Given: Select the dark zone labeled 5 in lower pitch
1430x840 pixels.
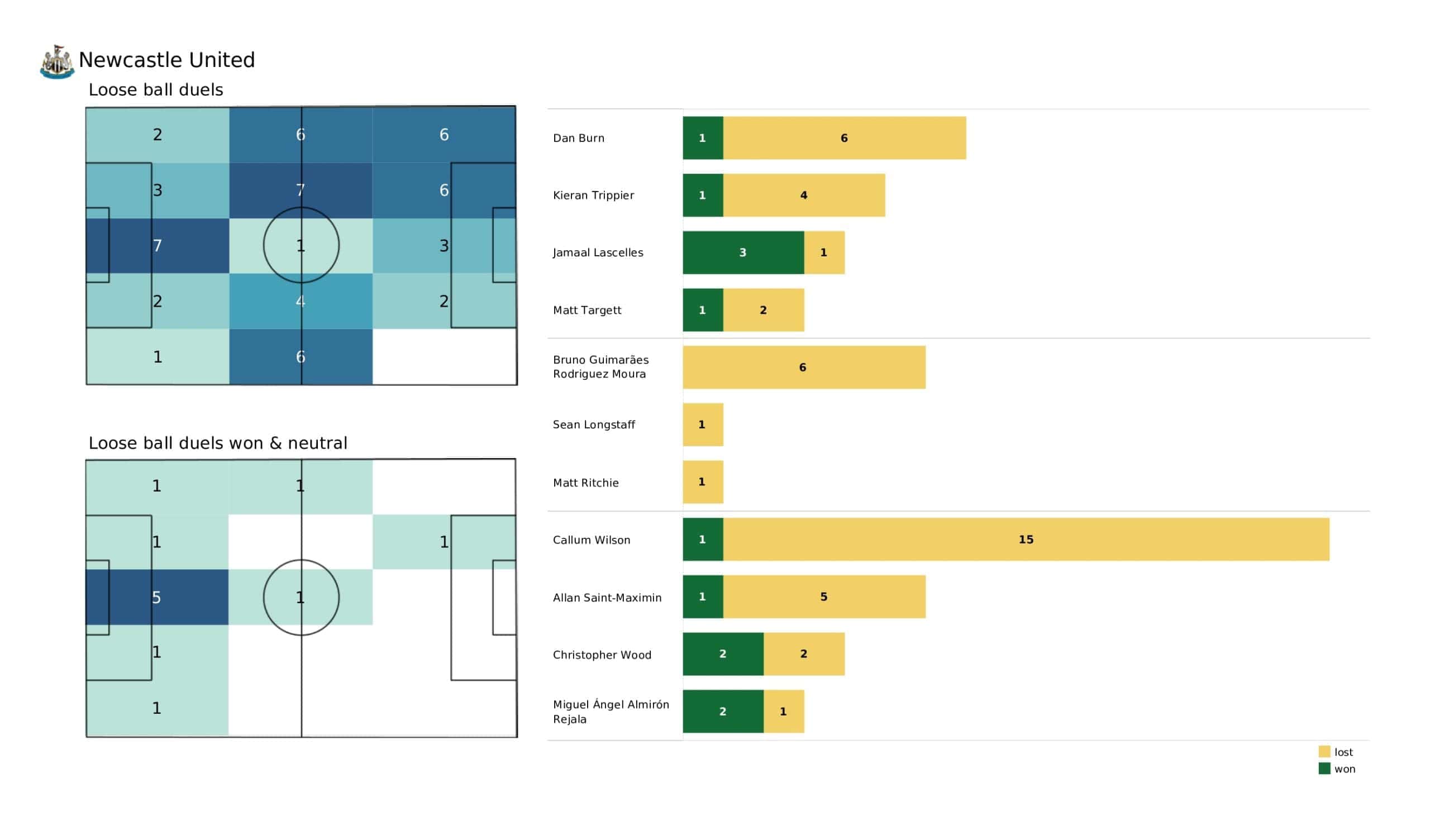Looking at the screenshot, I should tap(157, 597).
